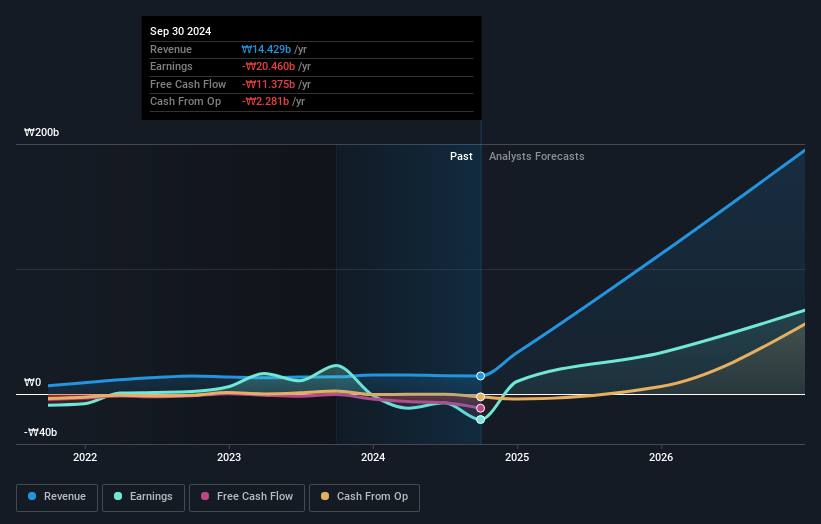Click the Analysts Forecasts label
The image size is (821, 524).
point(537,156)
